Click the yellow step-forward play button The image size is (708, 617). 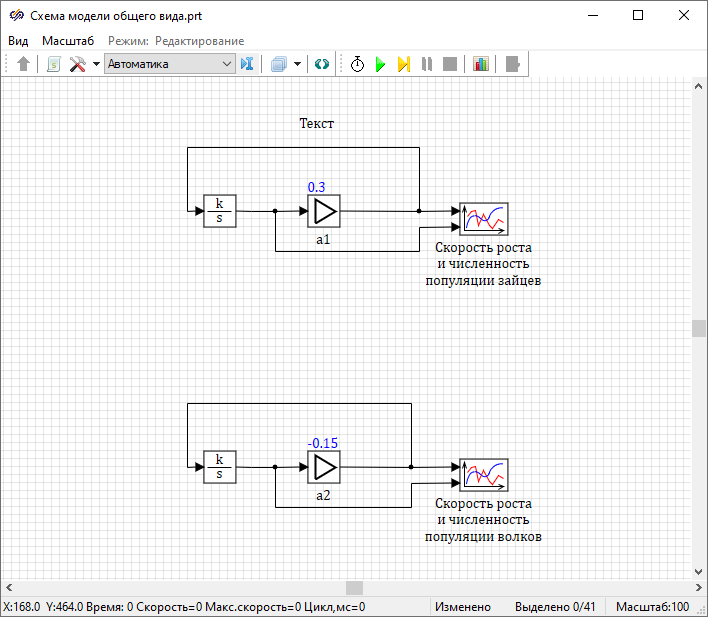(403, 64)
